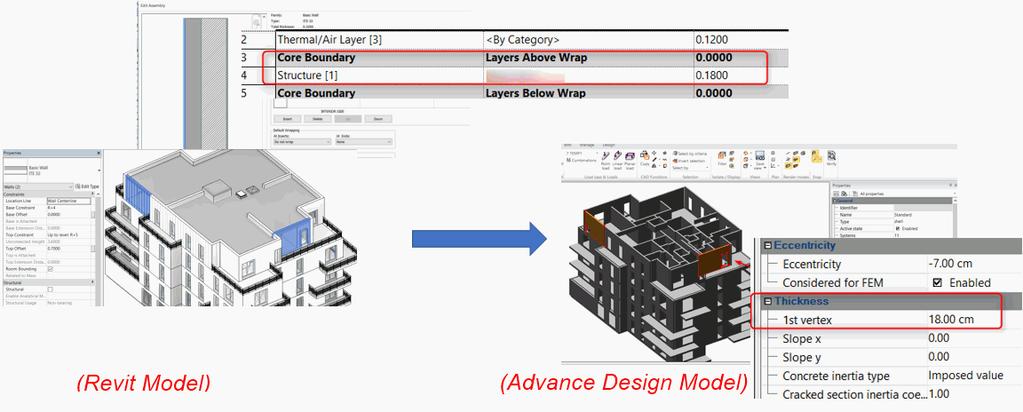The height and width of the screenshot is (412, 1023).
Task: Open the load case dropdown above Combinations
Action: point(582,153)
